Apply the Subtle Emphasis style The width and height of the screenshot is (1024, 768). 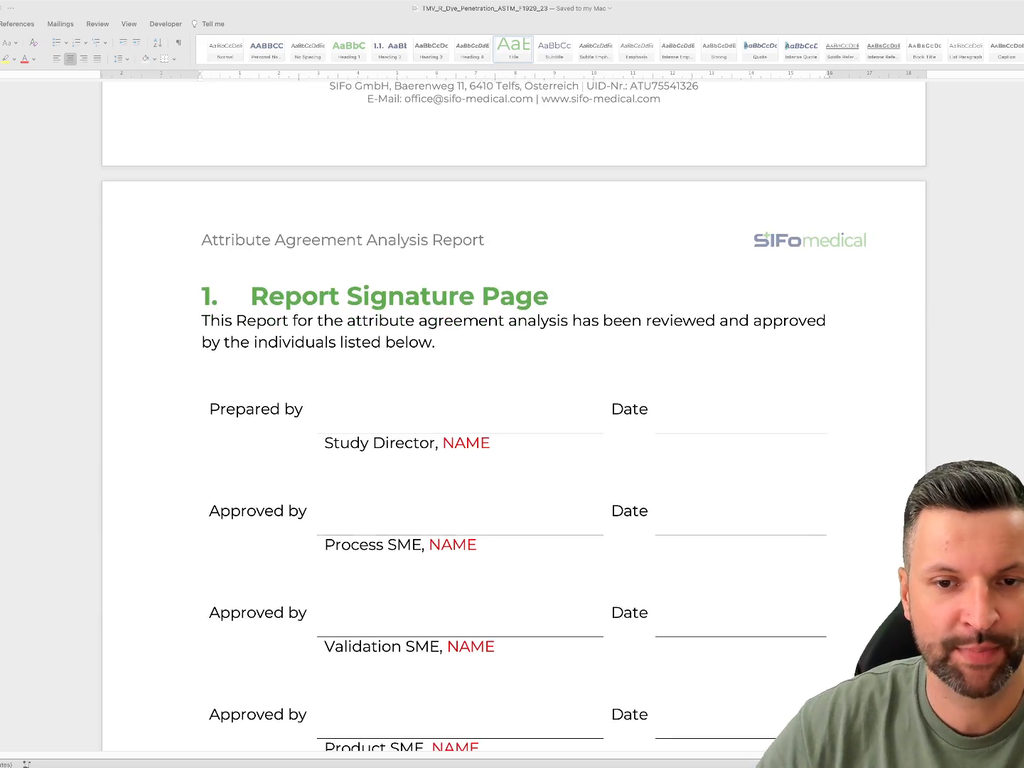(596, 50)
